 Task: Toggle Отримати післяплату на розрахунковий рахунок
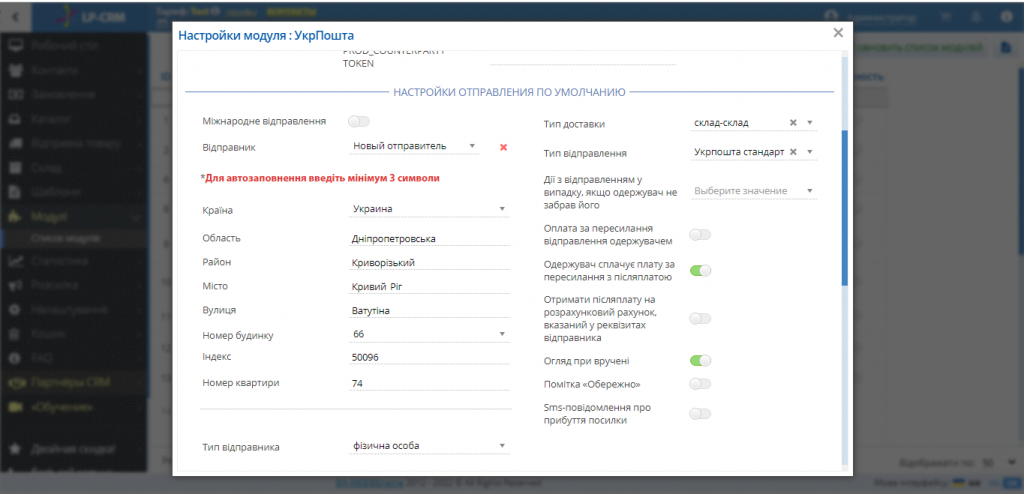coord(700,318)
